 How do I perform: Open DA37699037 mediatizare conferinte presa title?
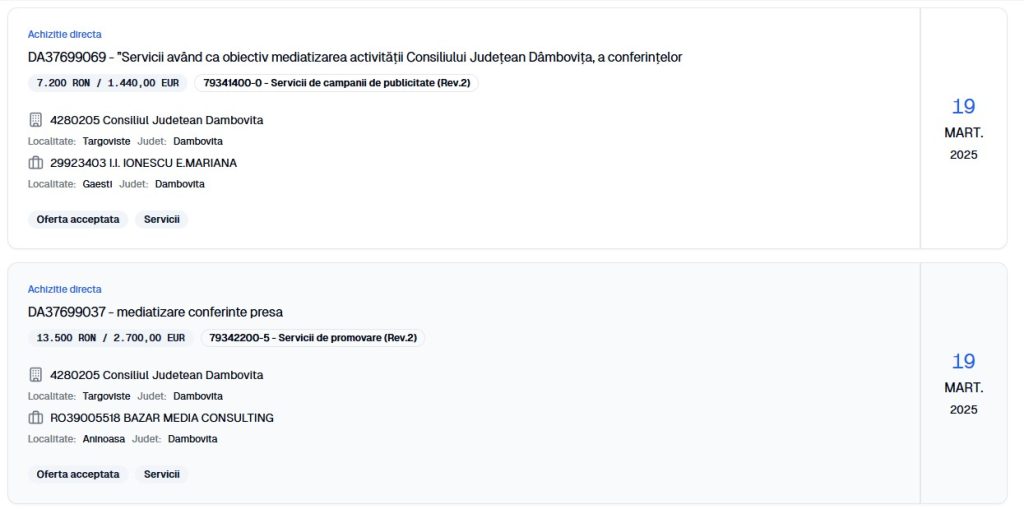pos(155,312)
